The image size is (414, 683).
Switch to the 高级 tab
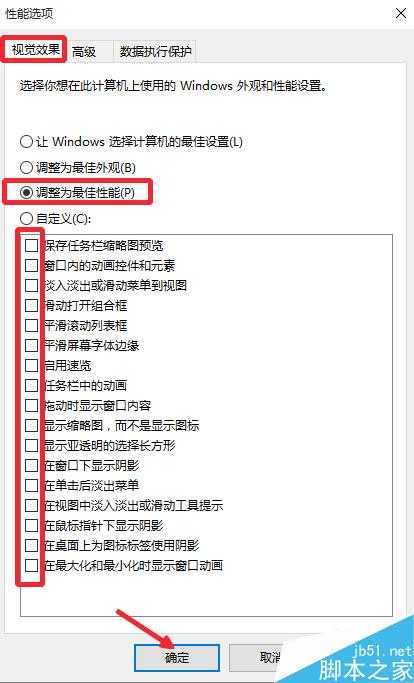87,51
